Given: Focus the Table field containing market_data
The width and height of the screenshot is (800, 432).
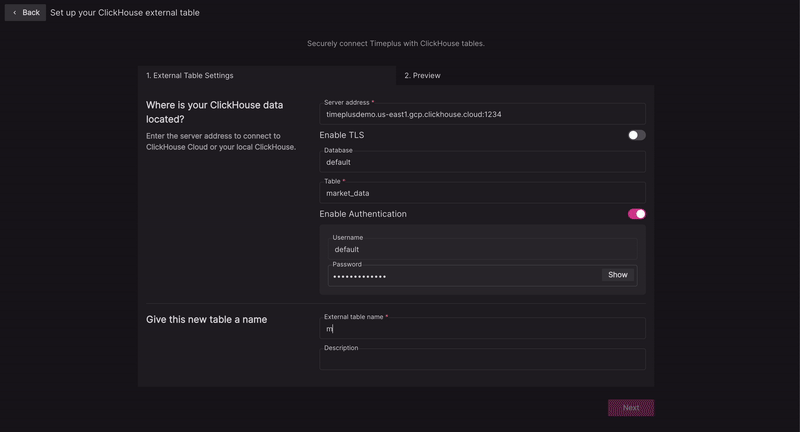Looking at the screenshot, I should coord(482,193).
